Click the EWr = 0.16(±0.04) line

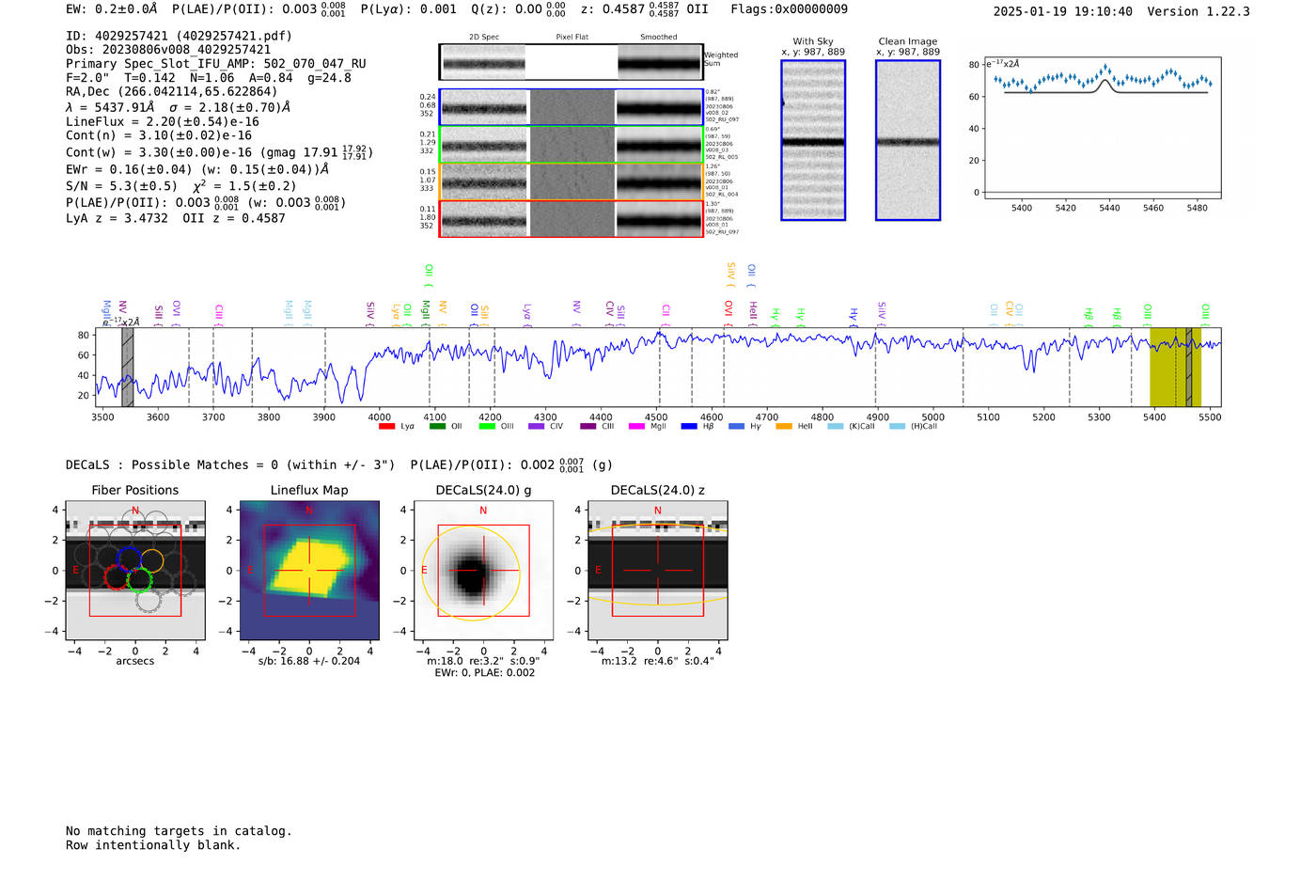pyautogui.click(x=197, y=169)
